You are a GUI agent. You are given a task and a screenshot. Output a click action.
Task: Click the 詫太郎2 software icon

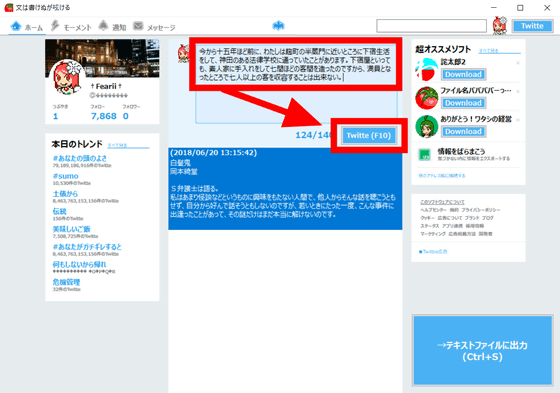427,70
